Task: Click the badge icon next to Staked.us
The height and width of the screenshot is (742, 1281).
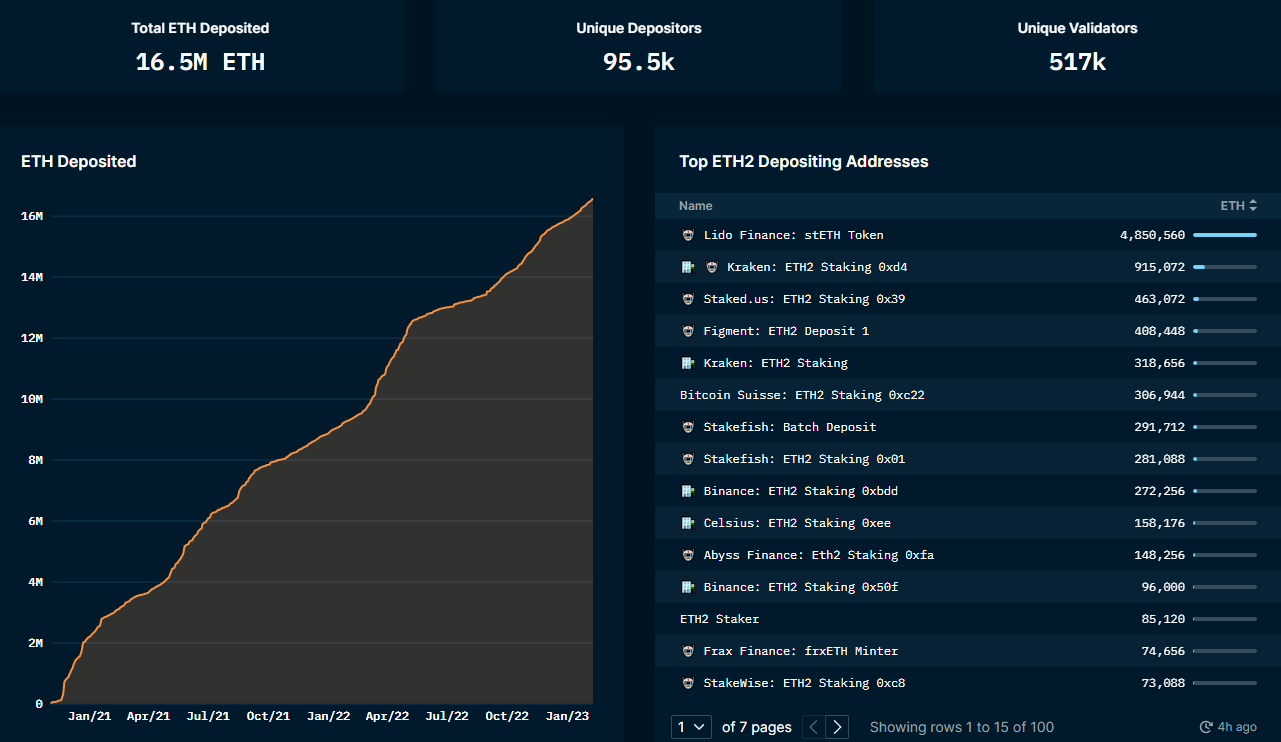Action: [688, 299]
